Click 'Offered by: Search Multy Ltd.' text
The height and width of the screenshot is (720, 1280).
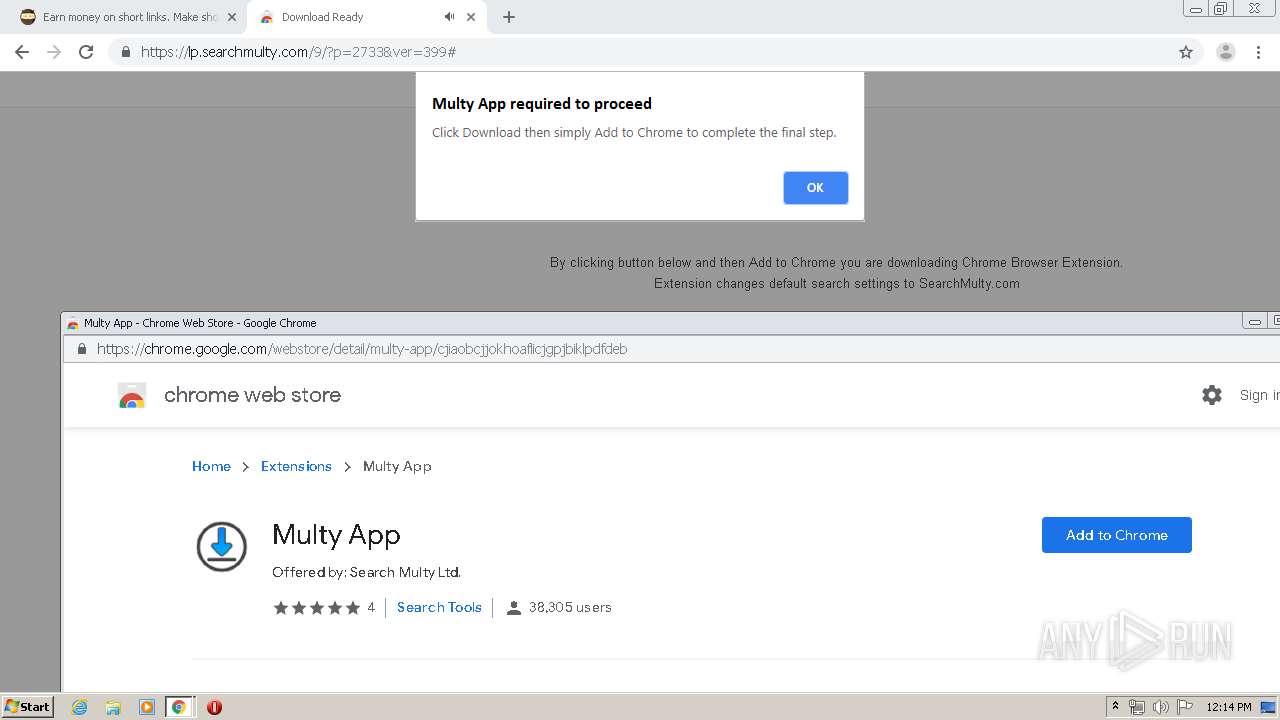tap(366, 572)
